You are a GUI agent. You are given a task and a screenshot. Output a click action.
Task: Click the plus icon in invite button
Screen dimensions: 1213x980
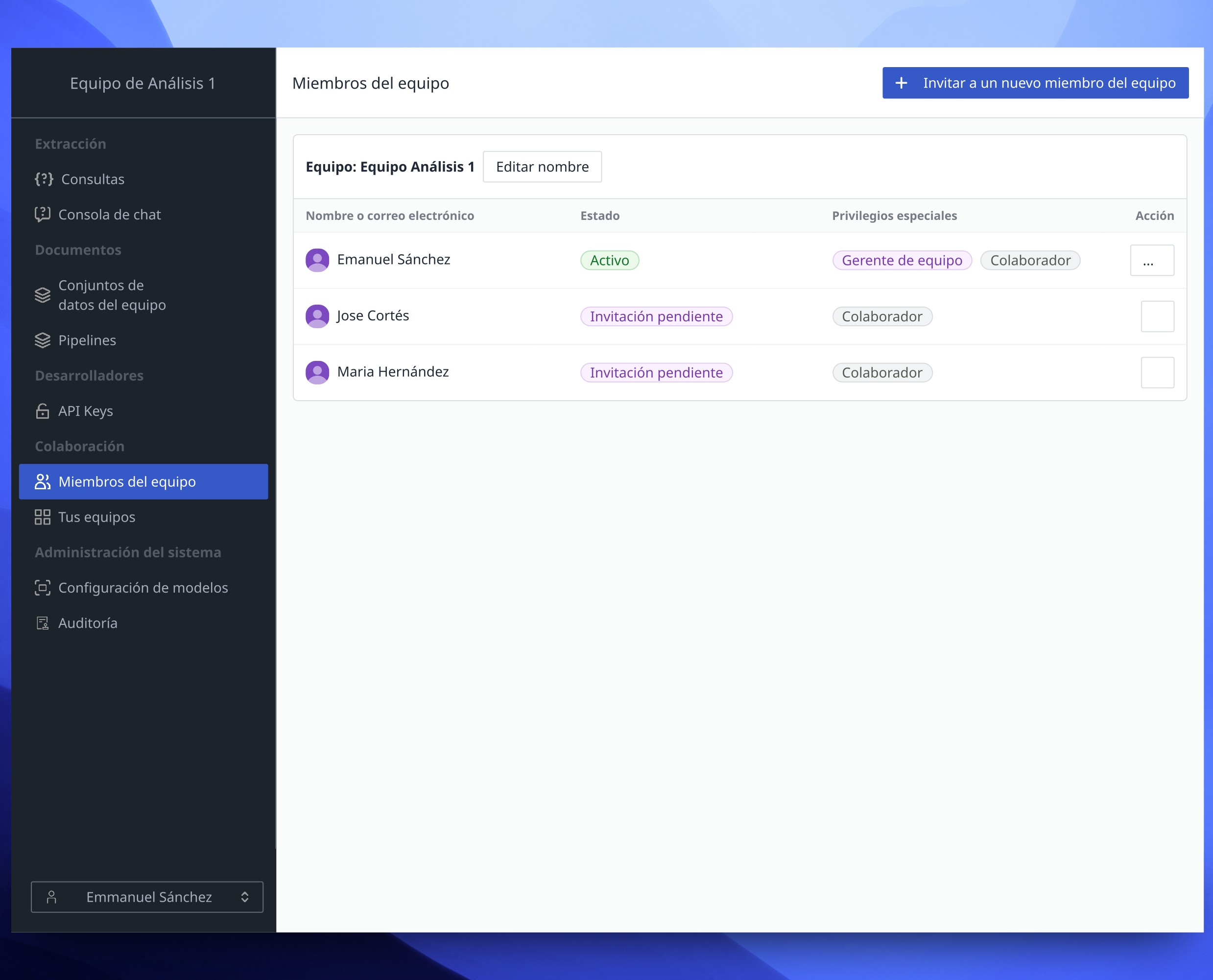click(902, 83)
